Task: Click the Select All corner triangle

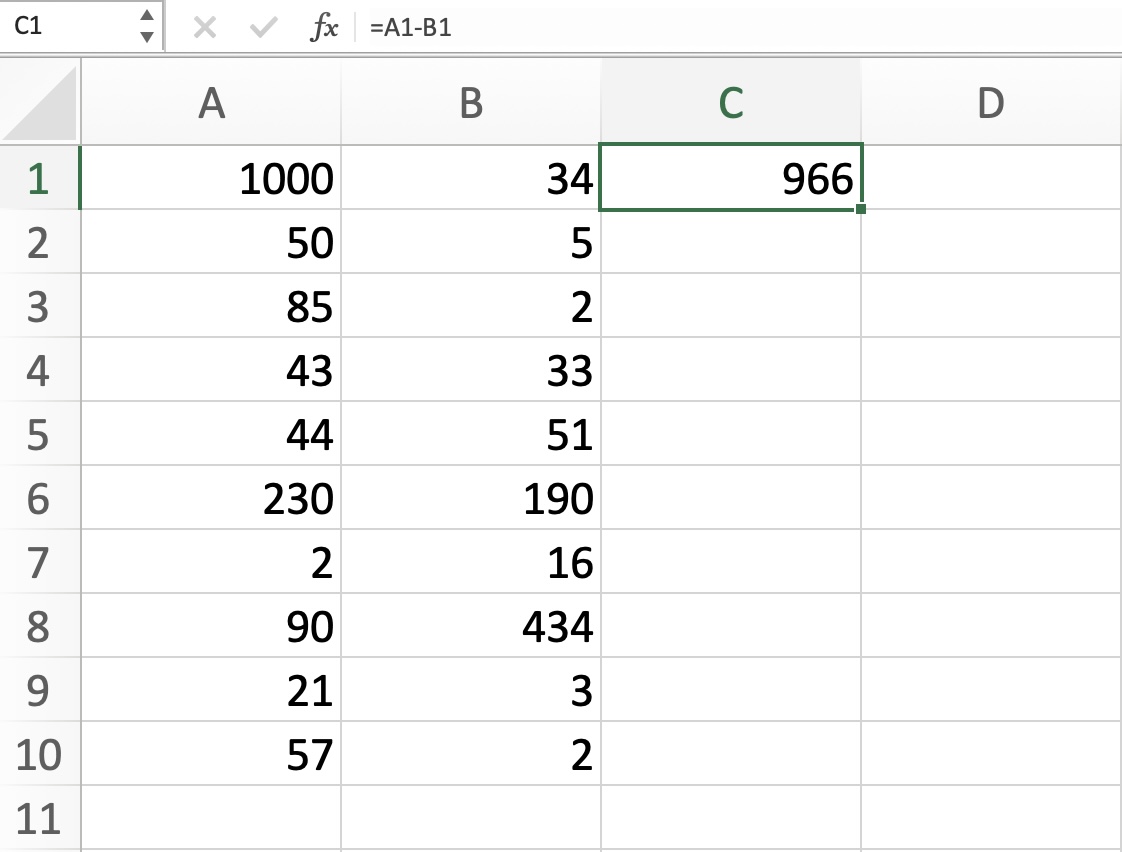Action: pyautogui.click(x=40, y=102)
